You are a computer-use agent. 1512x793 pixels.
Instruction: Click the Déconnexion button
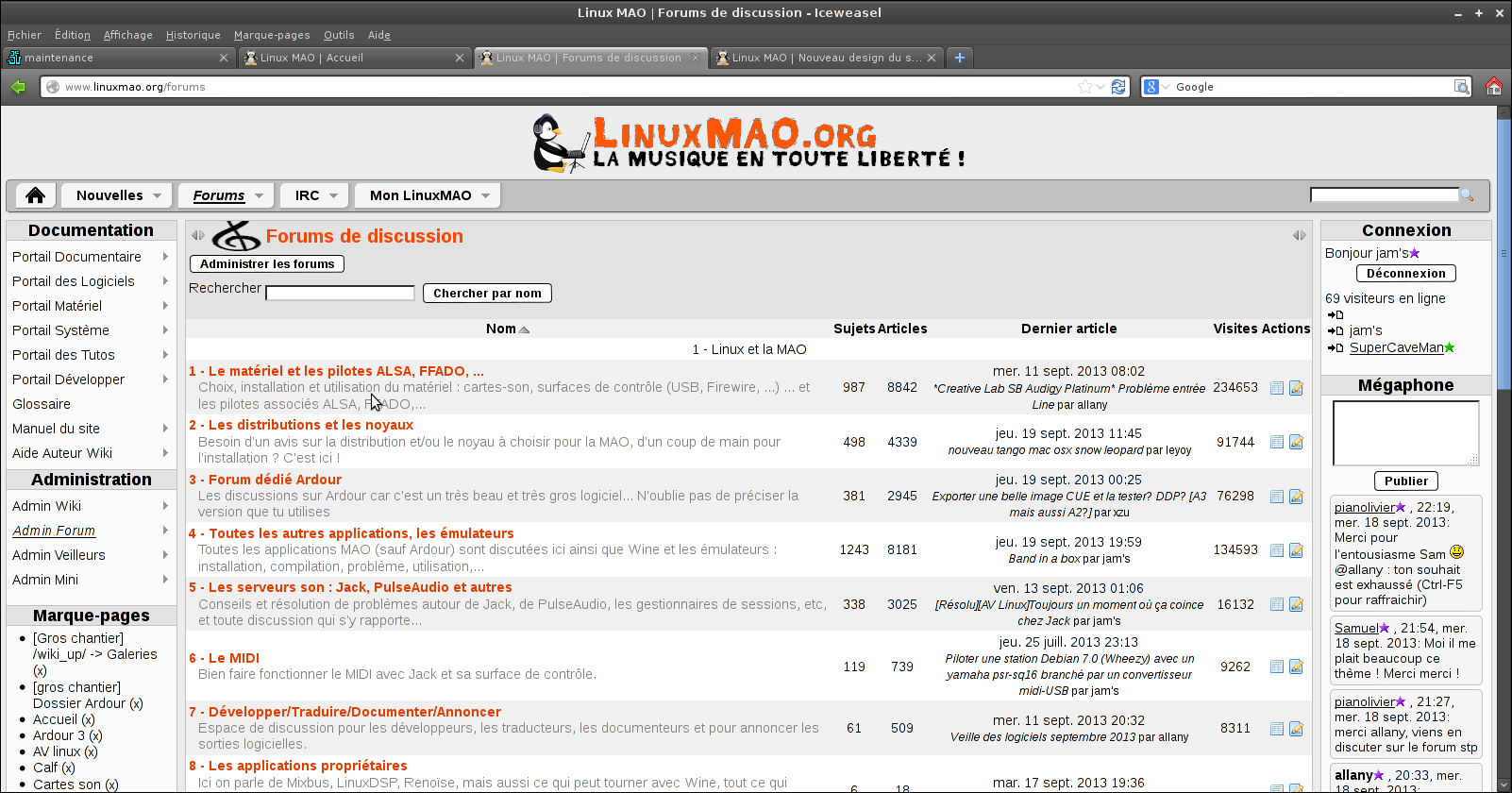[x=1406, y=274]
